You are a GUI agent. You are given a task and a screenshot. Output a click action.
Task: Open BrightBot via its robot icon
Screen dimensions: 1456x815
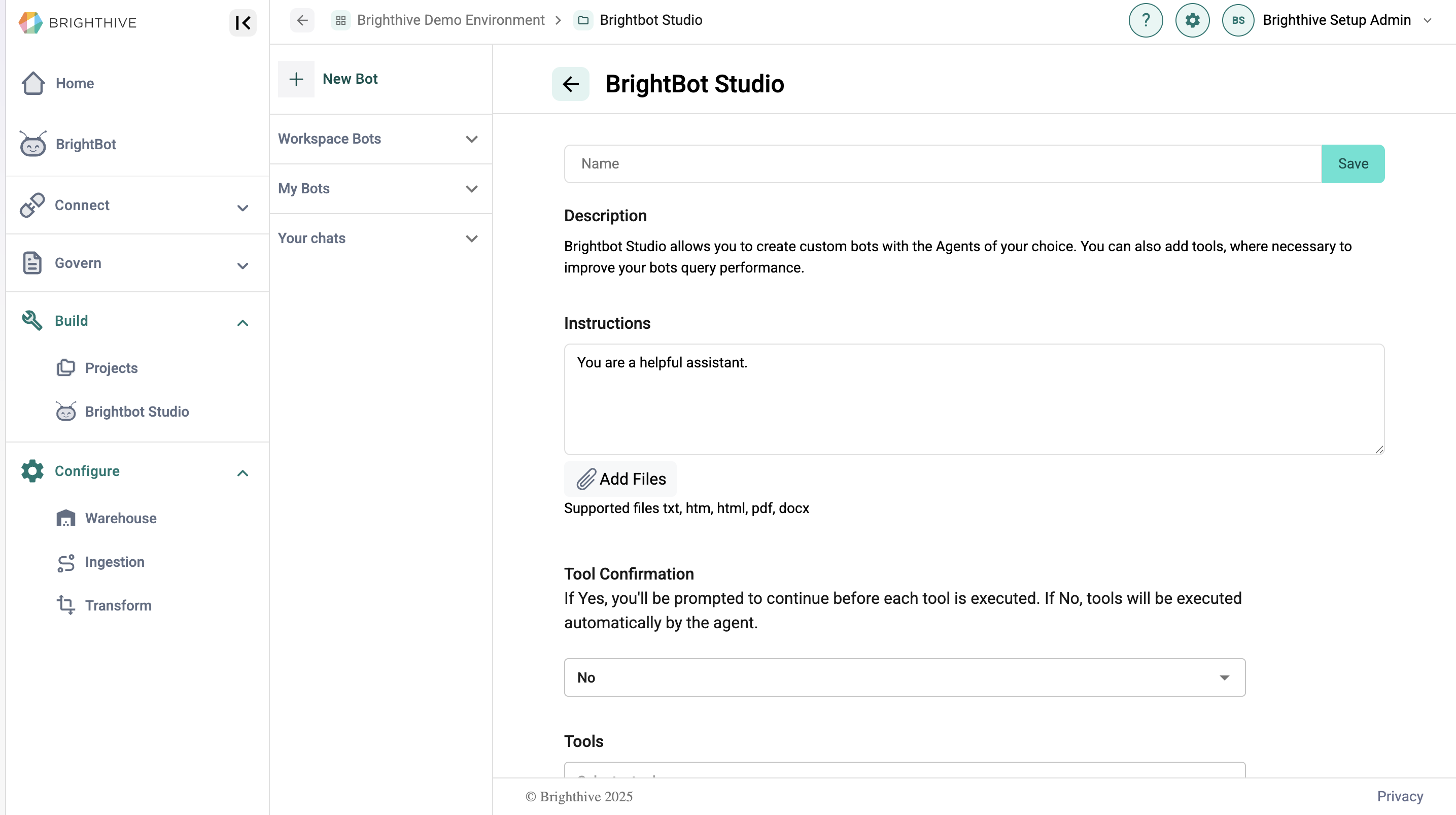(33, 144)
